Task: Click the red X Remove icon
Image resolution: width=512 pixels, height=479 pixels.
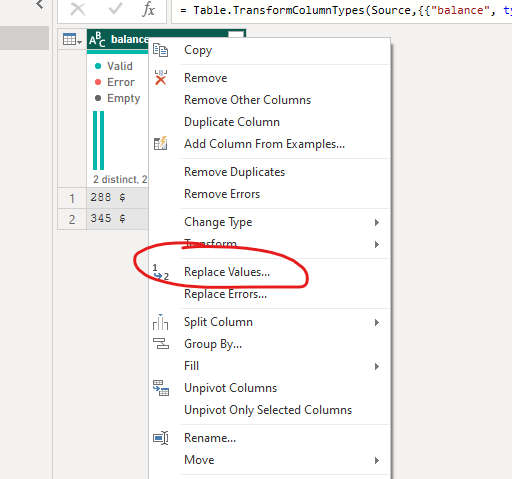Action: click(x=161, y=78)
